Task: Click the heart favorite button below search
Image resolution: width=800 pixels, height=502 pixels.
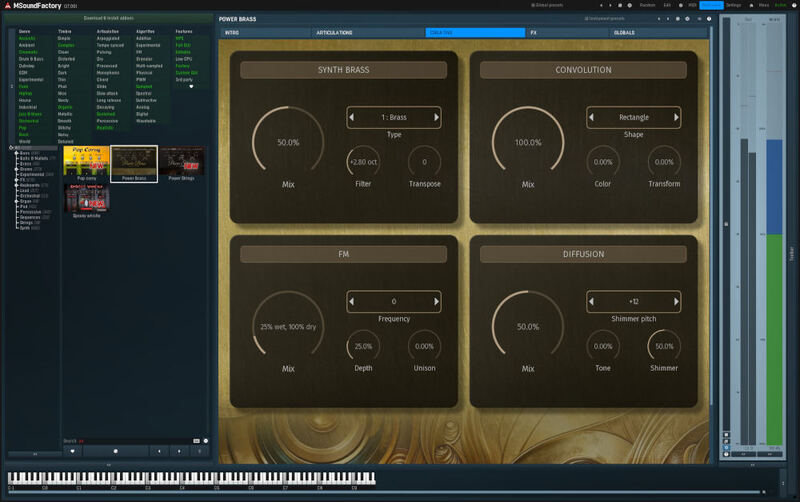Action: pyautogui.click(x=71, y=451)
